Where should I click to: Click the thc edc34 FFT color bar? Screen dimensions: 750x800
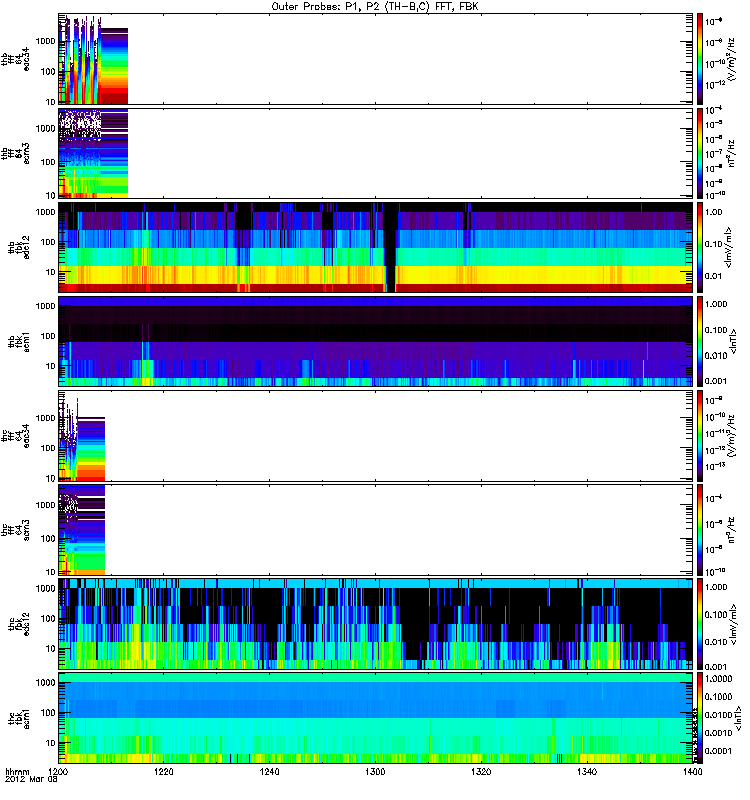tap(700, 436)
